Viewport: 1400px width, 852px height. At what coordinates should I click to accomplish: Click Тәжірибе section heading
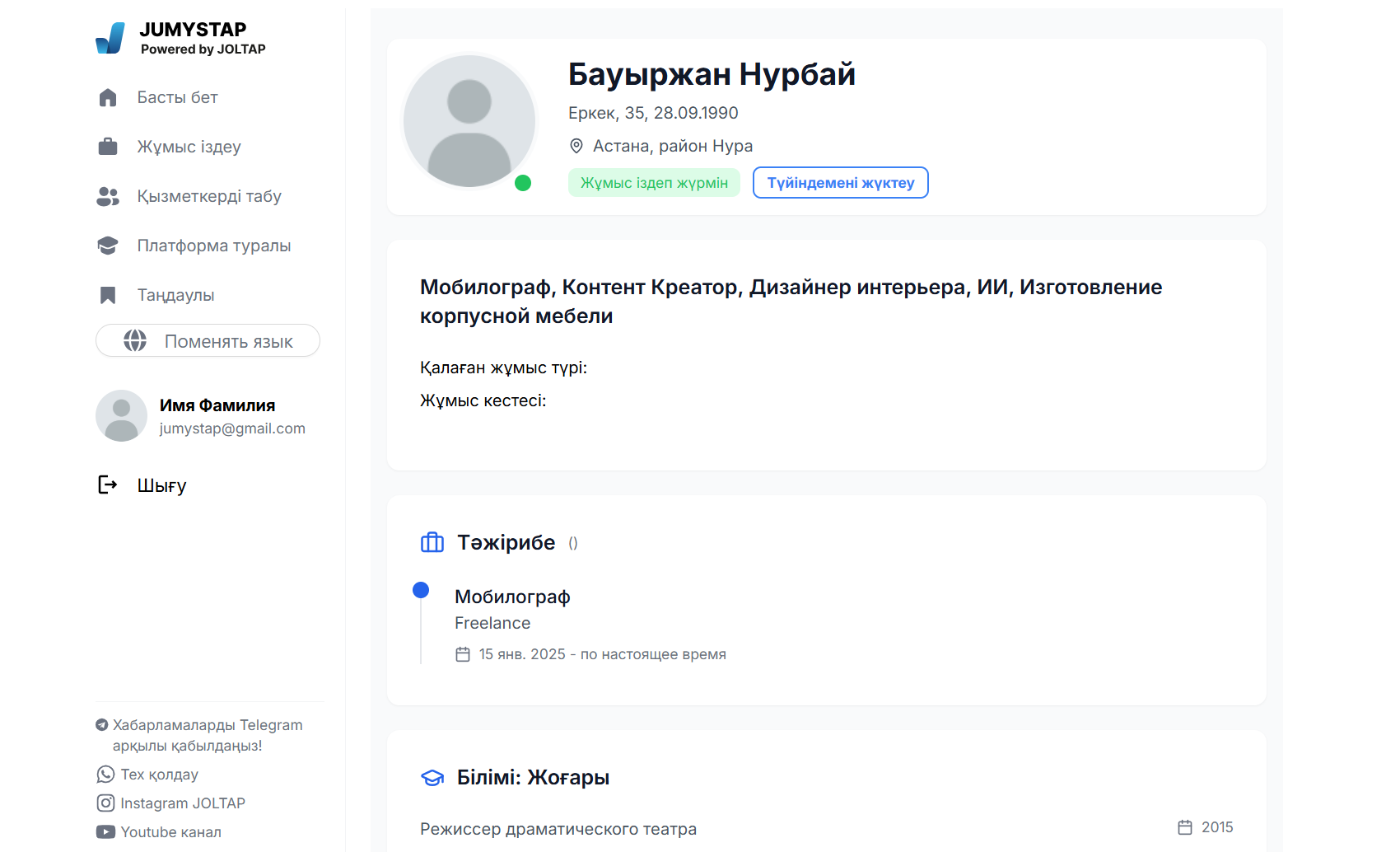point(506,542)
